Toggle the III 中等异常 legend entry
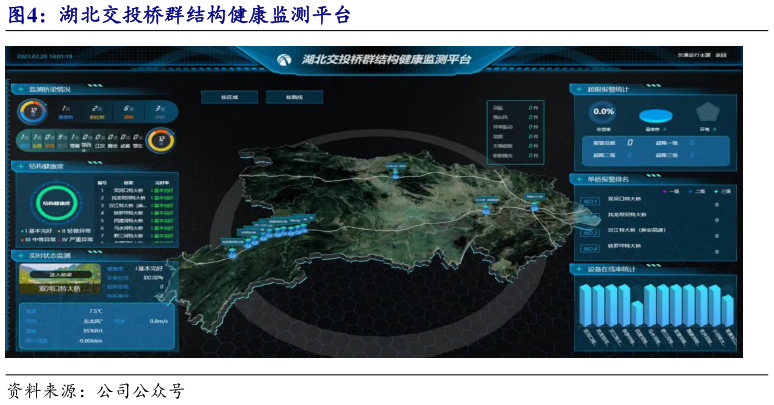The image size is (774, 405). (38, 240)
